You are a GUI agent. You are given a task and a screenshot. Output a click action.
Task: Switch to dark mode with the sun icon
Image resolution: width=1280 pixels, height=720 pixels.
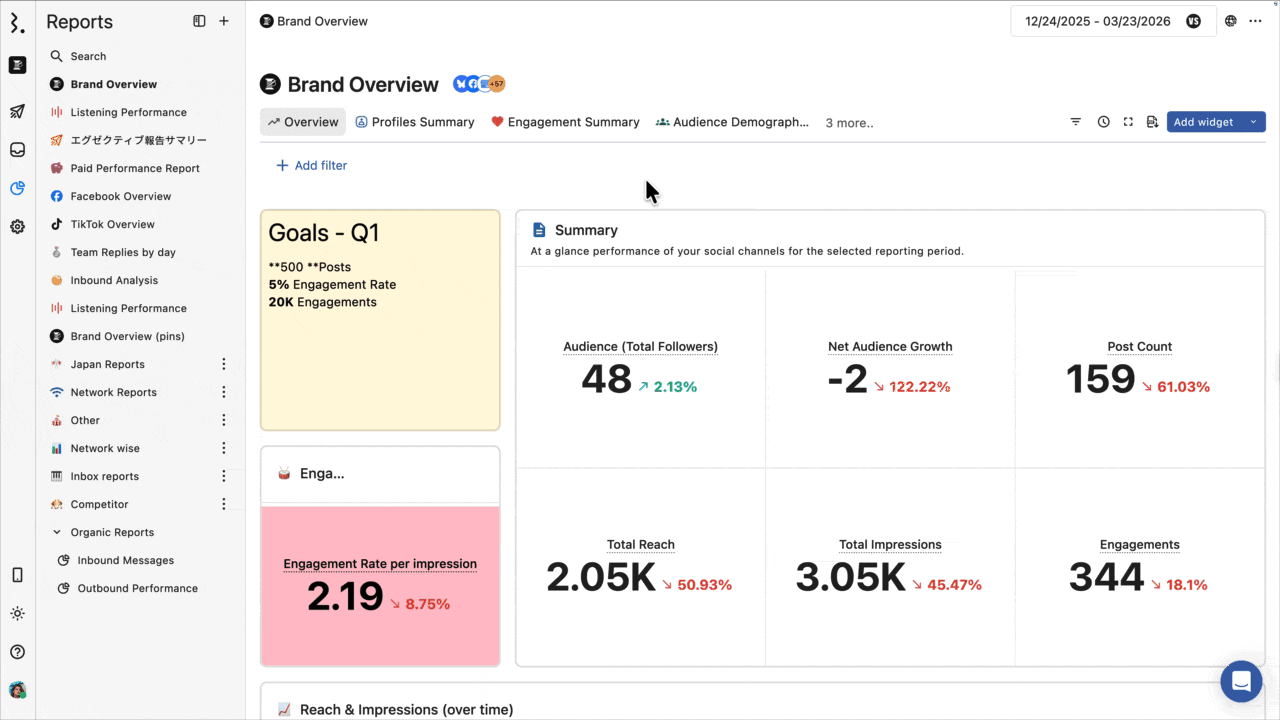pos(16,613)
